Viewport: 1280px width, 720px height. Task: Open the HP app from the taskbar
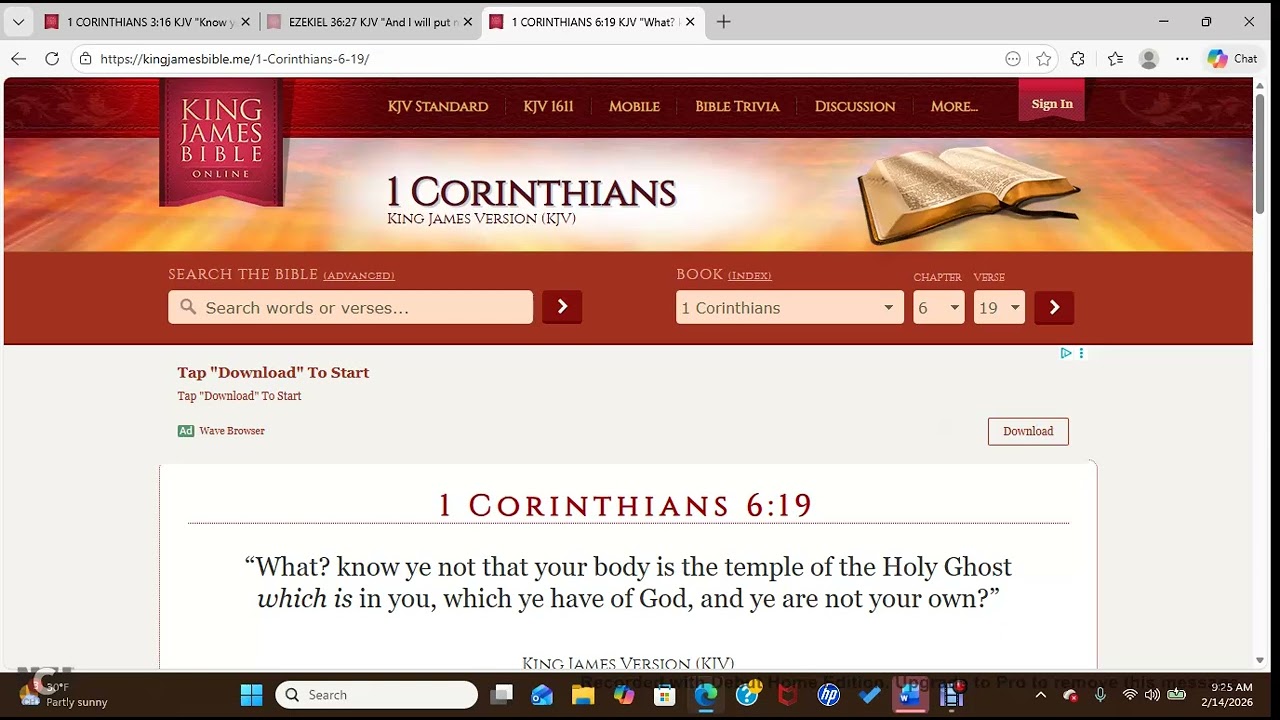click(x=829, y=695)
